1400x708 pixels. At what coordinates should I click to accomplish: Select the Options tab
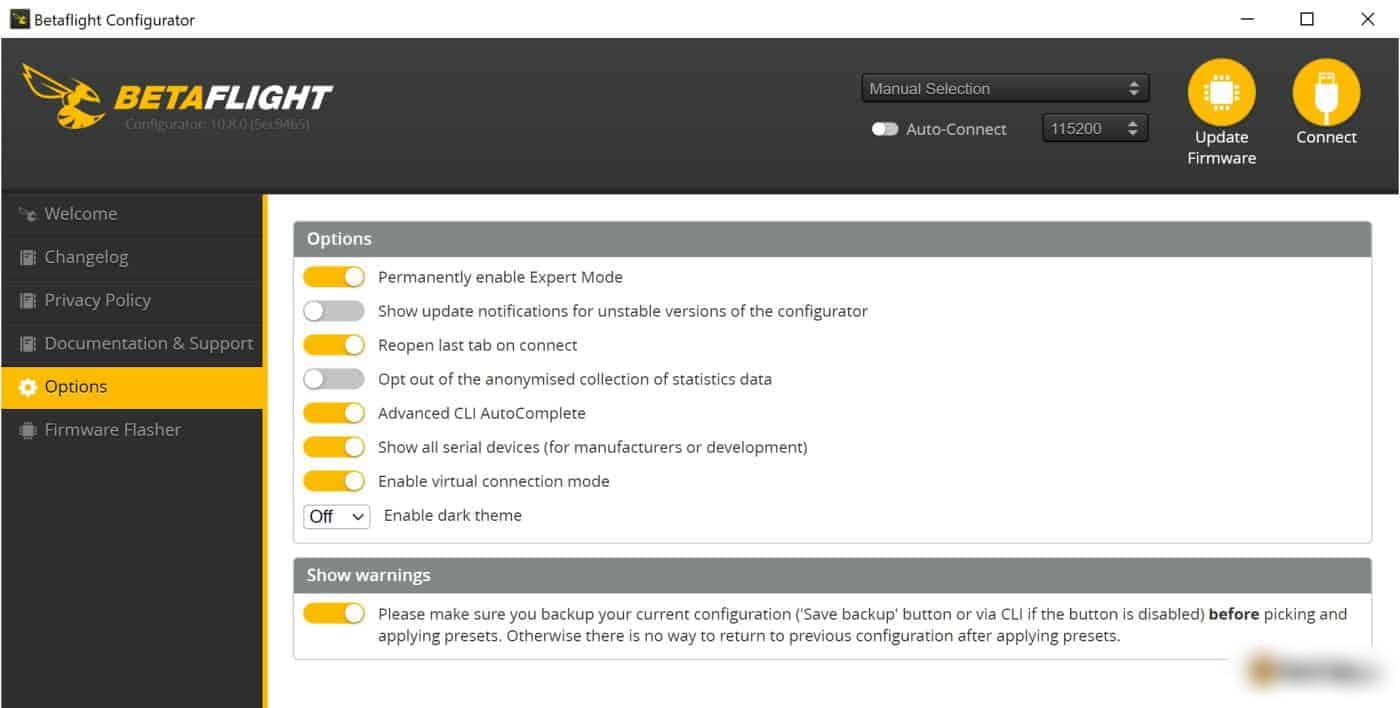click(x=132, y=387)
